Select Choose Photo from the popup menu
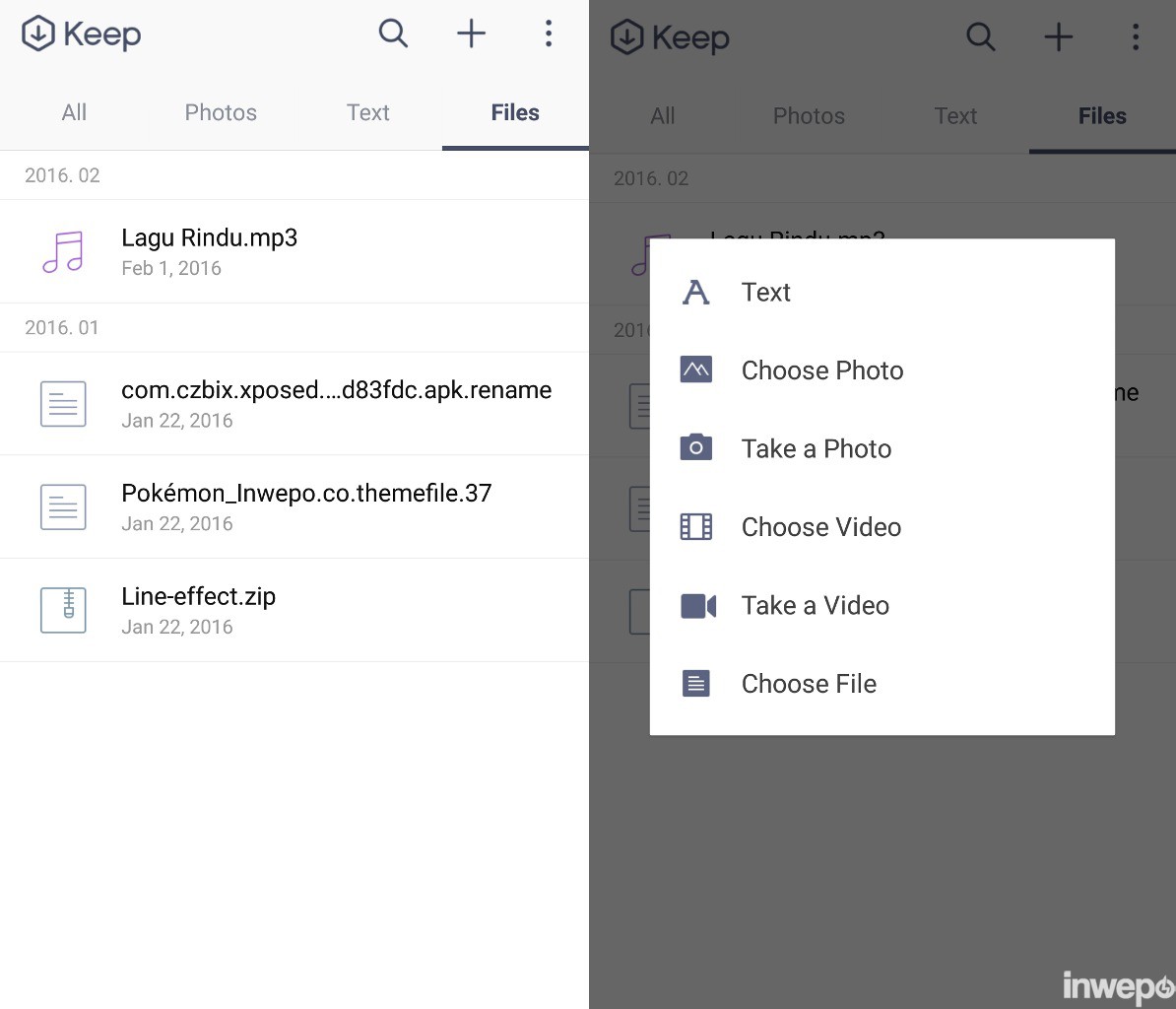The height and width of the screenshot is (1009, 1176). pyautogui.click(x=821, y=370)
